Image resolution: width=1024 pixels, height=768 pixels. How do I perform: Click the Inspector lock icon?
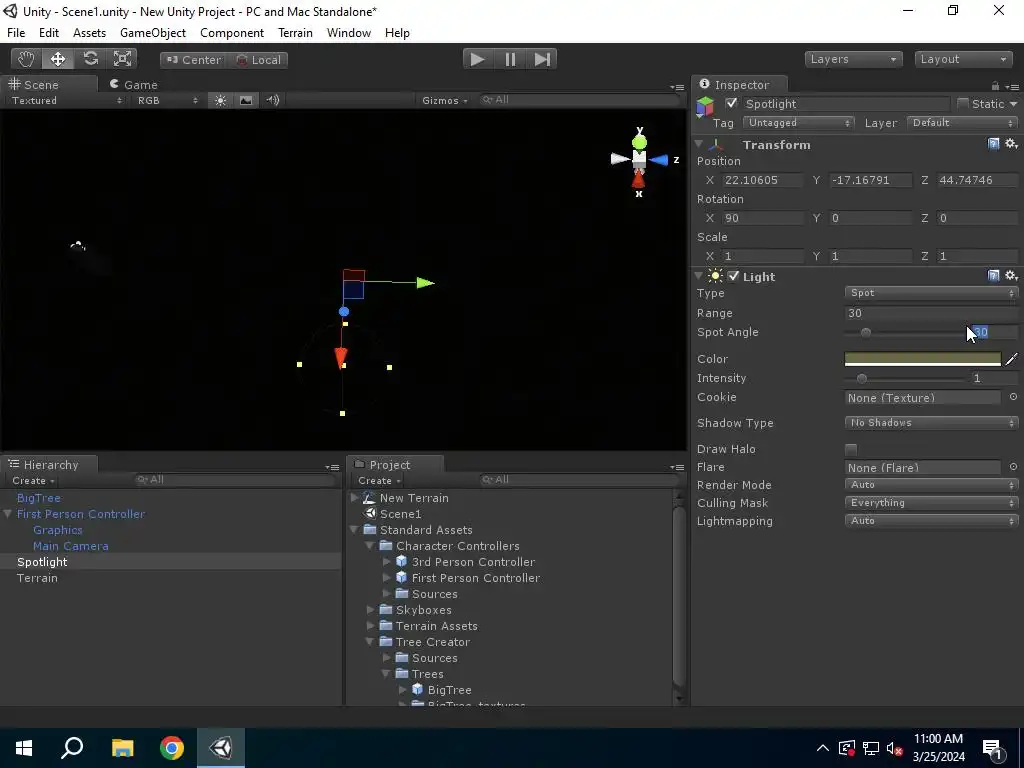point(995,86)
